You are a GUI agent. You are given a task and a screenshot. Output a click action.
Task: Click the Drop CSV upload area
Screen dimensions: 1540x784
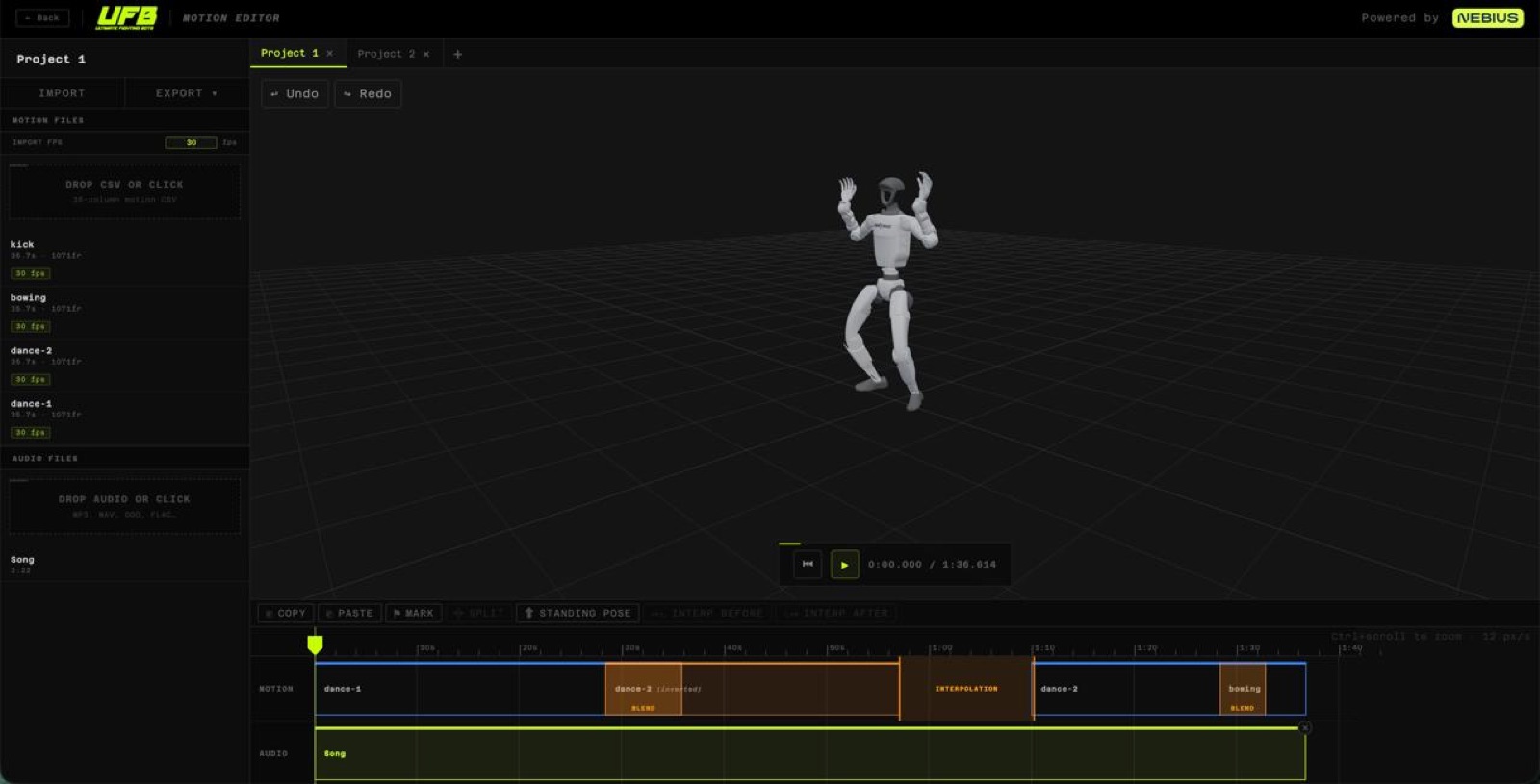124,190
